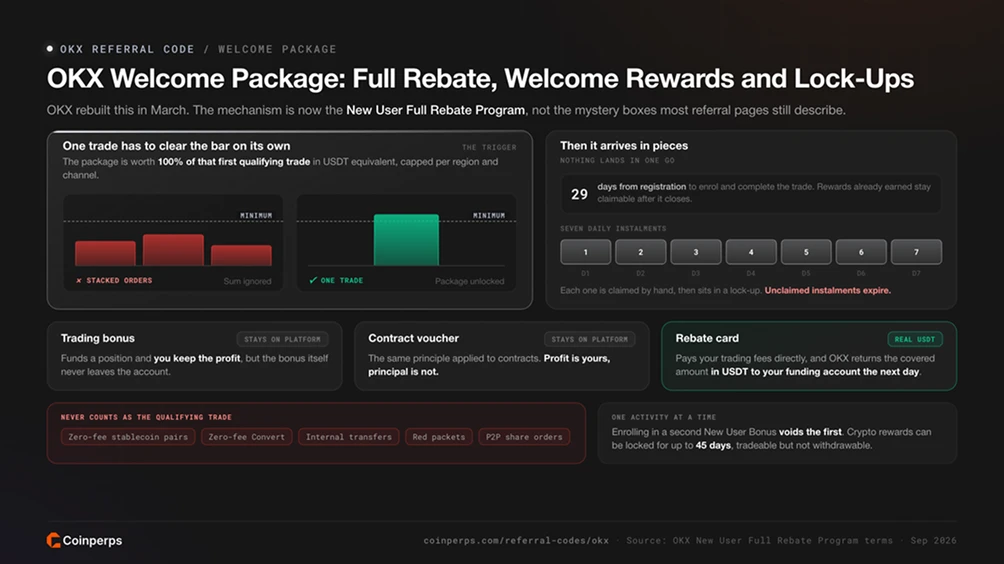Screen dimensions: 1004x564
Task: Click 'SEVEN DAILY INSTALMENTS' label
Action: click(613, 229)
